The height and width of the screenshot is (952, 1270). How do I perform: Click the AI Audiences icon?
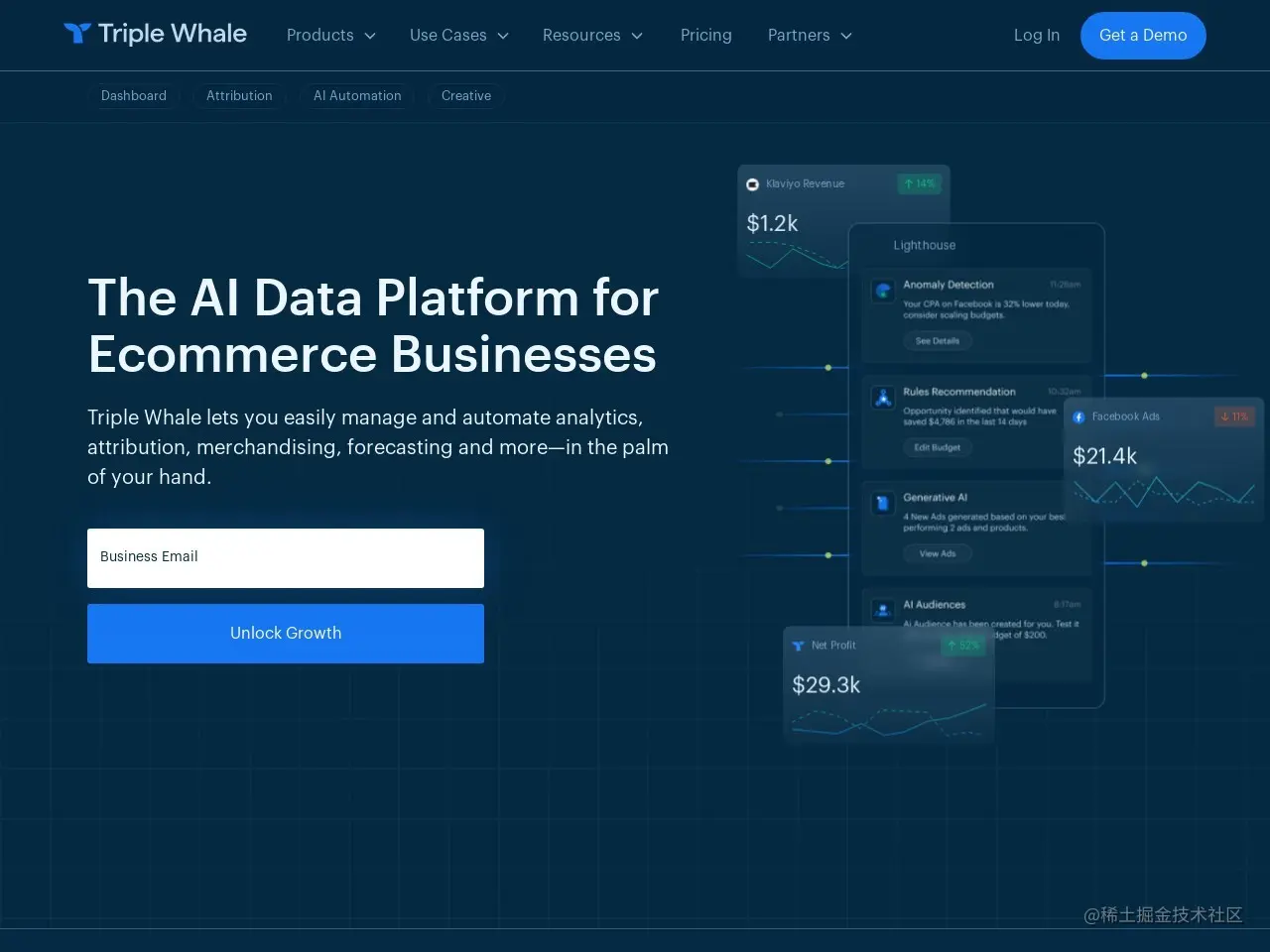pos(882,611)
